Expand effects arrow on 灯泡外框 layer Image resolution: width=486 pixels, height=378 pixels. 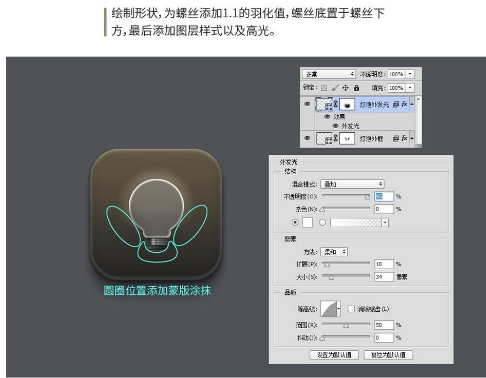pyautogui.click(x=412, y=138)
